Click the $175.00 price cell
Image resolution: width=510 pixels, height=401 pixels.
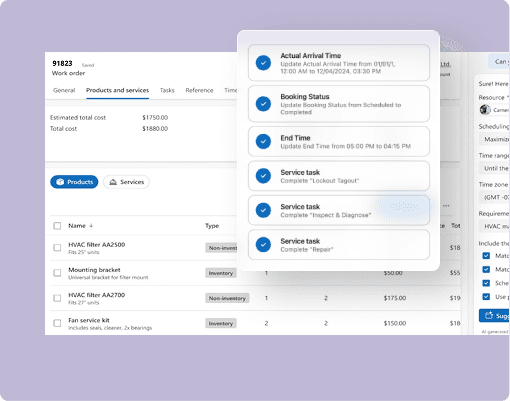click(x=395, y=298)
